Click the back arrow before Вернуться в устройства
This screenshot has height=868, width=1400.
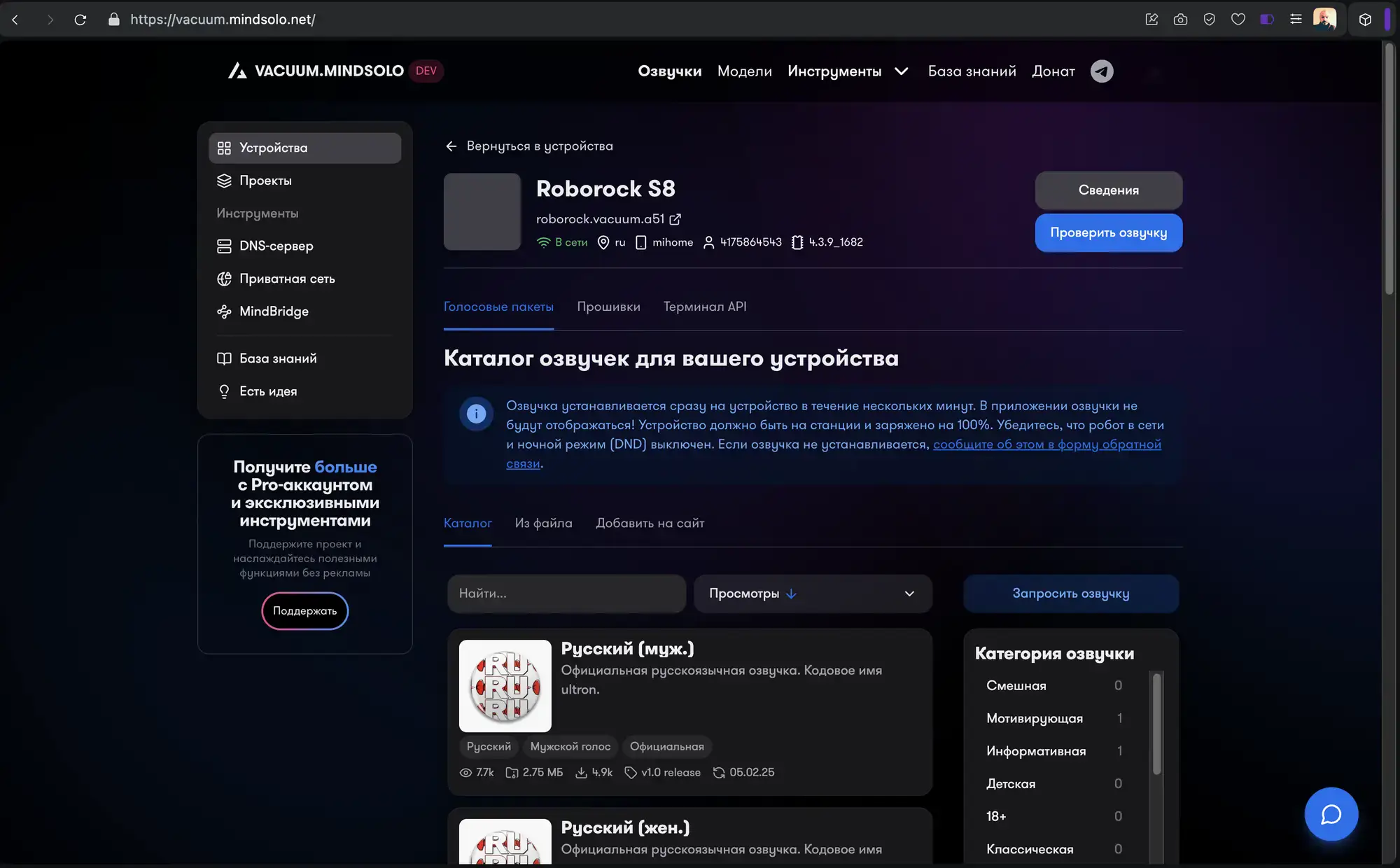coord(451,146)
